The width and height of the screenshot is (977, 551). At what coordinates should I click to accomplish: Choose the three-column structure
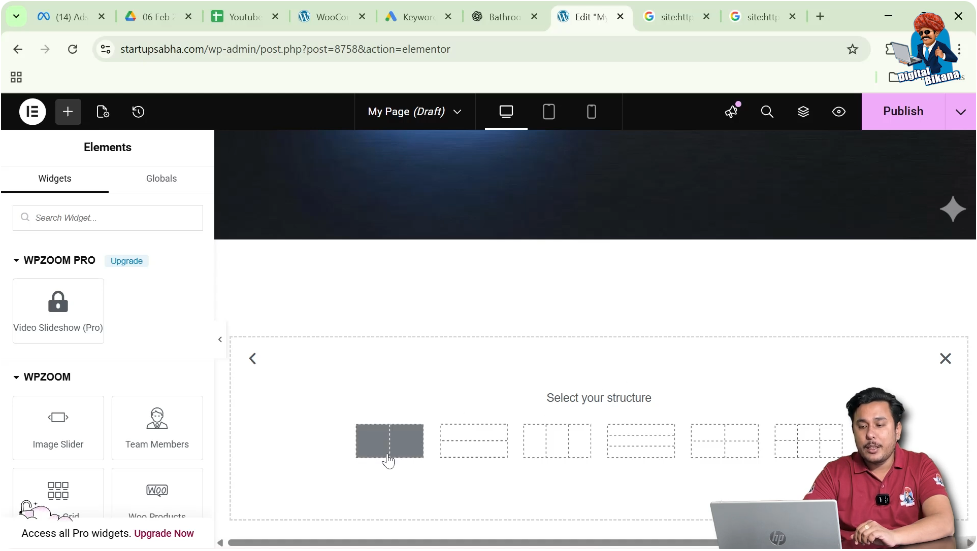(x=557, y=441)
